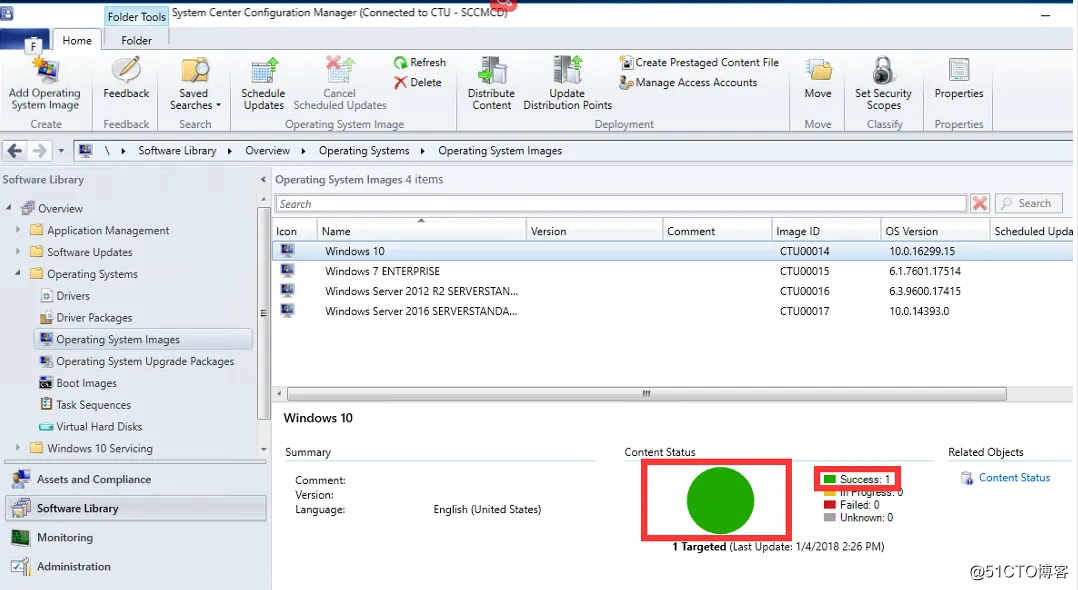Select the Folder Tools contextual tab

(x=136, y=17)
